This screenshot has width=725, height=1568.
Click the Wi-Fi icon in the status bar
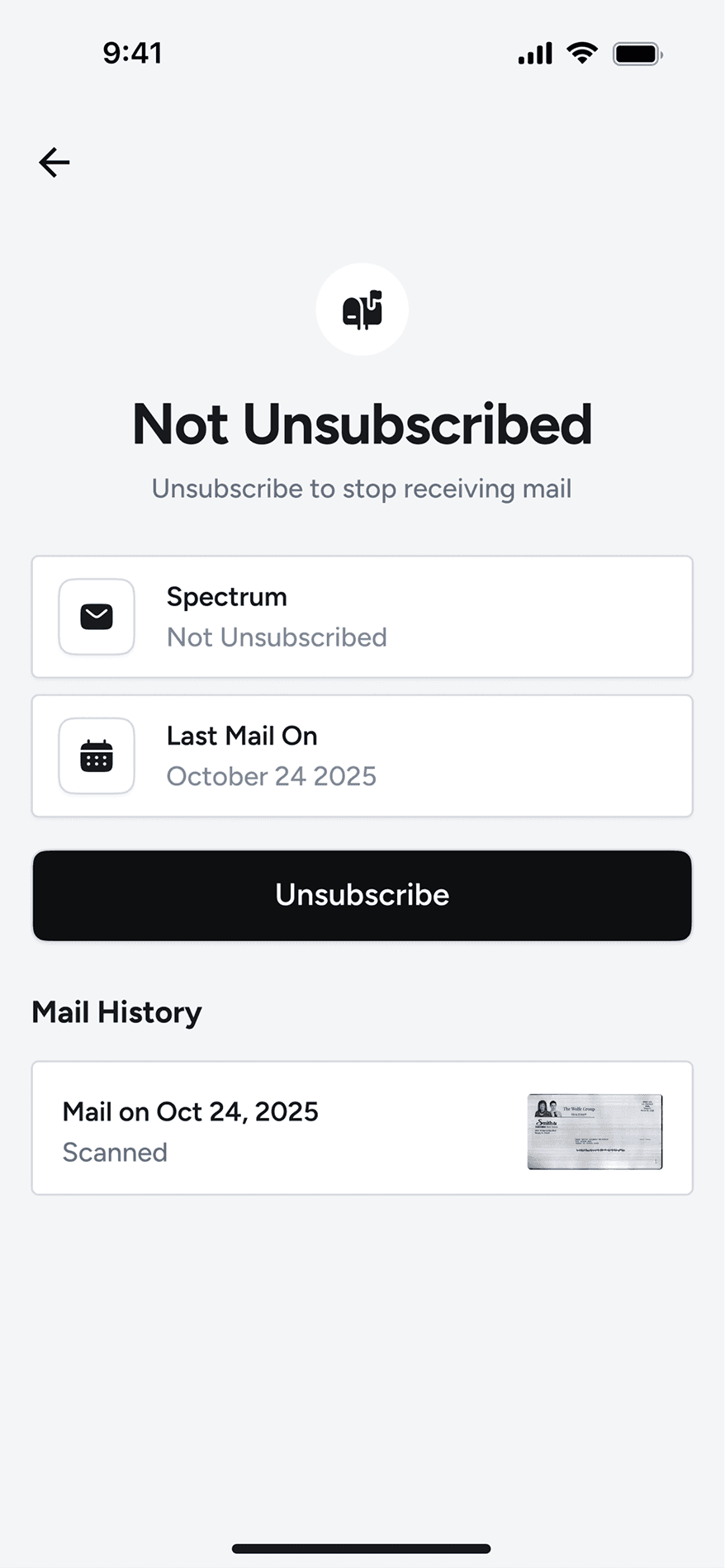pyautogui.click(x=582, y=54)
